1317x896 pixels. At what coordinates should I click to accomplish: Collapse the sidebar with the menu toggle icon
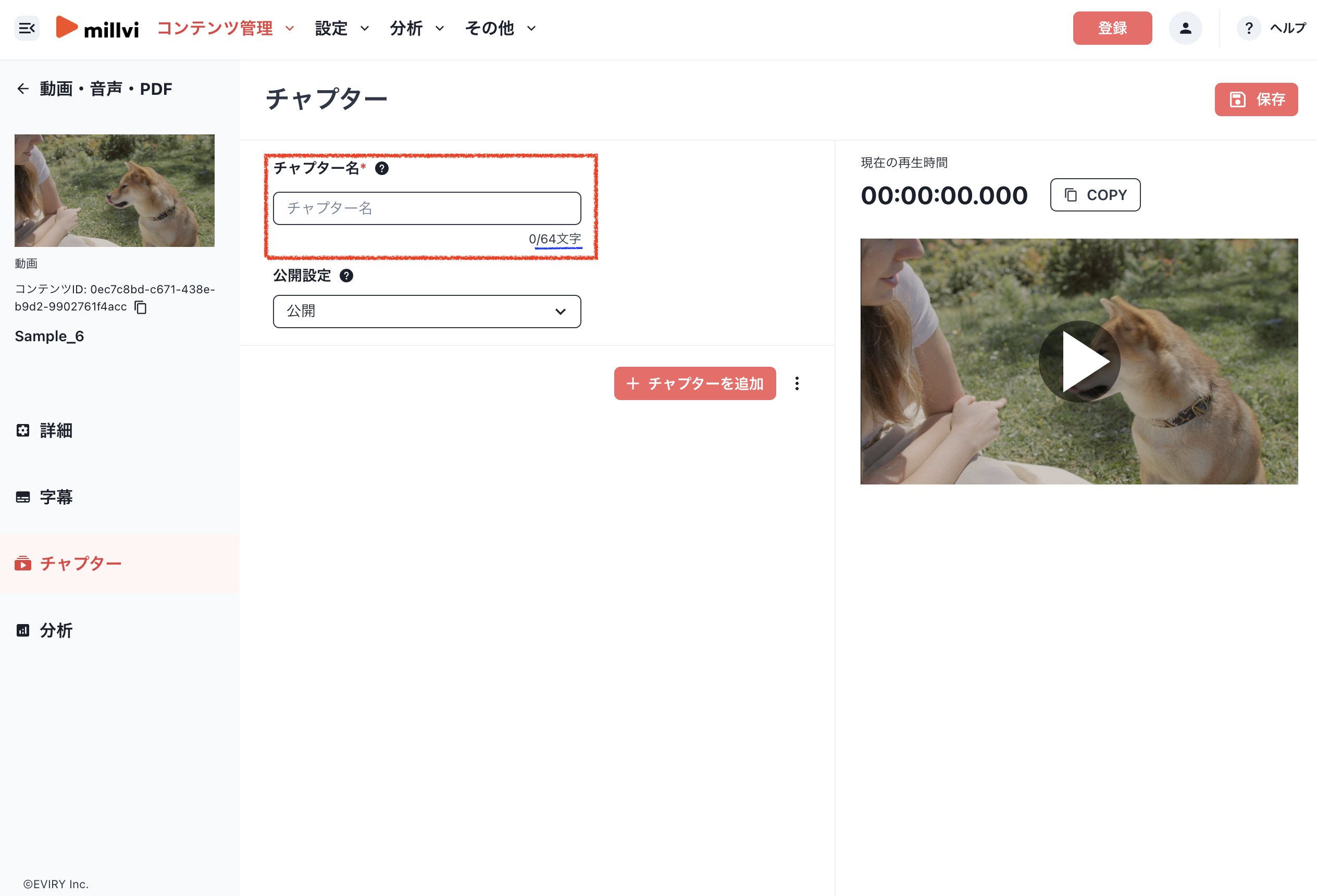pos(27,28)
